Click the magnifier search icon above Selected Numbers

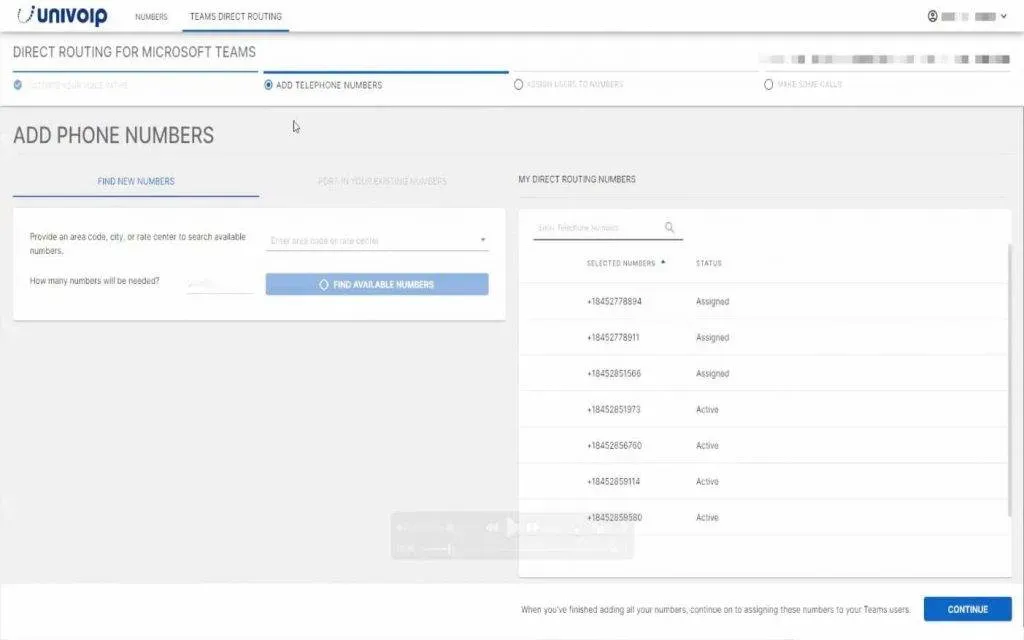click(668, 226)
